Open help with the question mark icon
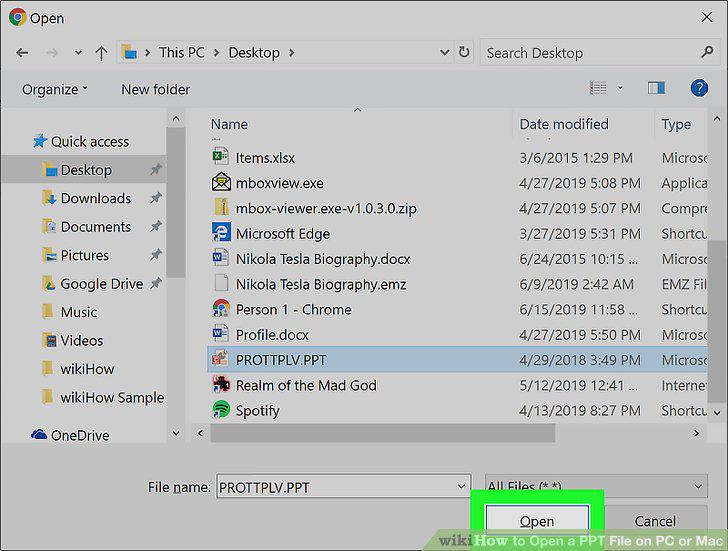Viewport: 728px width, 551px height. pos(699,88)
